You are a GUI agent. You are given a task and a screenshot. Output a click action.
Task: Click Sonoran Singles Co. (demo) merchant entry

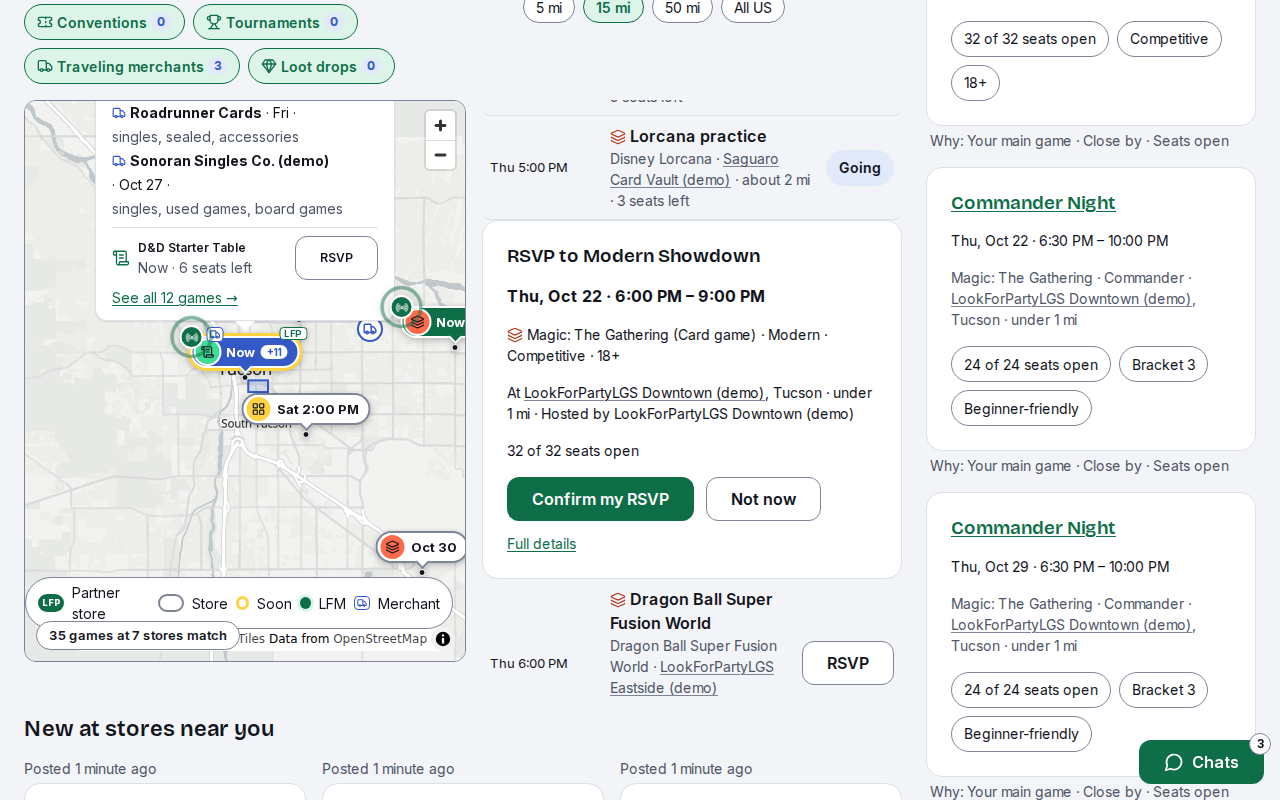click(229, 161)
